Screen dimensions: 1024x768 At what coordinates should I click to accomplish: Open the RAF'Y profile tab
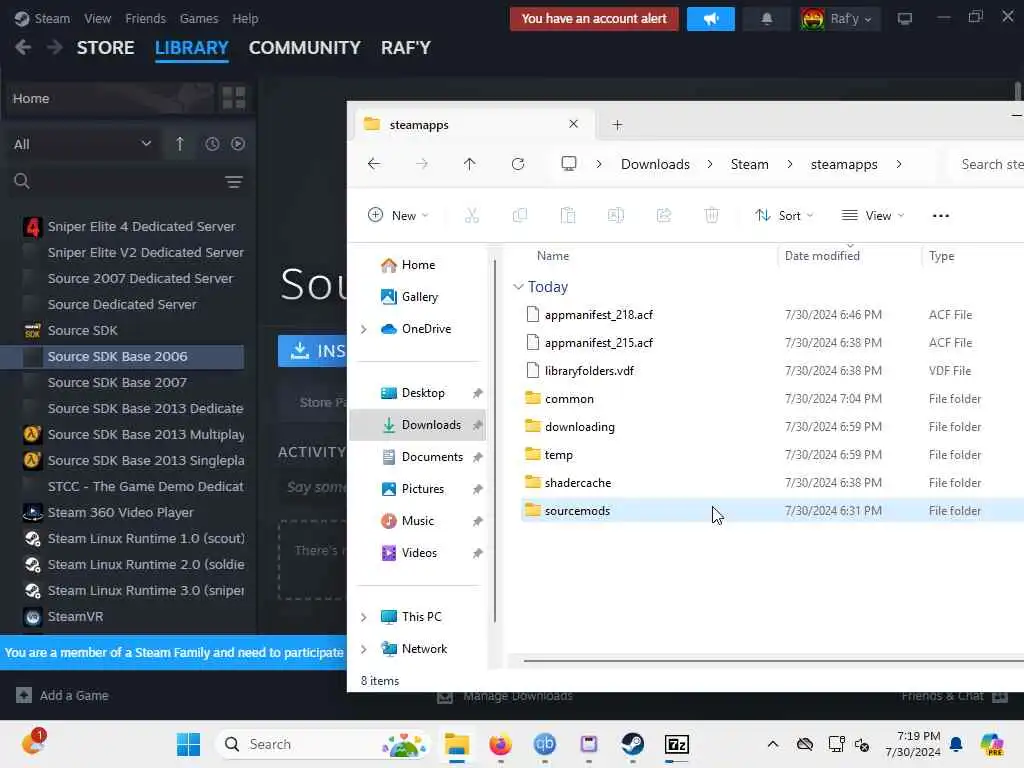pos(406,48)
